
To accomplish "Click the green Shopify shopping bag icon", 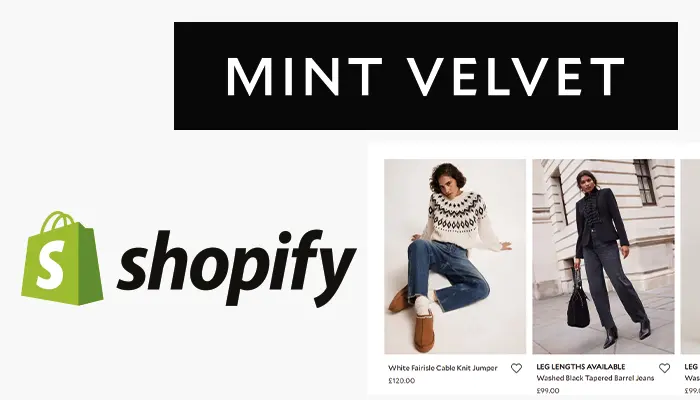I will coord(62,258).
